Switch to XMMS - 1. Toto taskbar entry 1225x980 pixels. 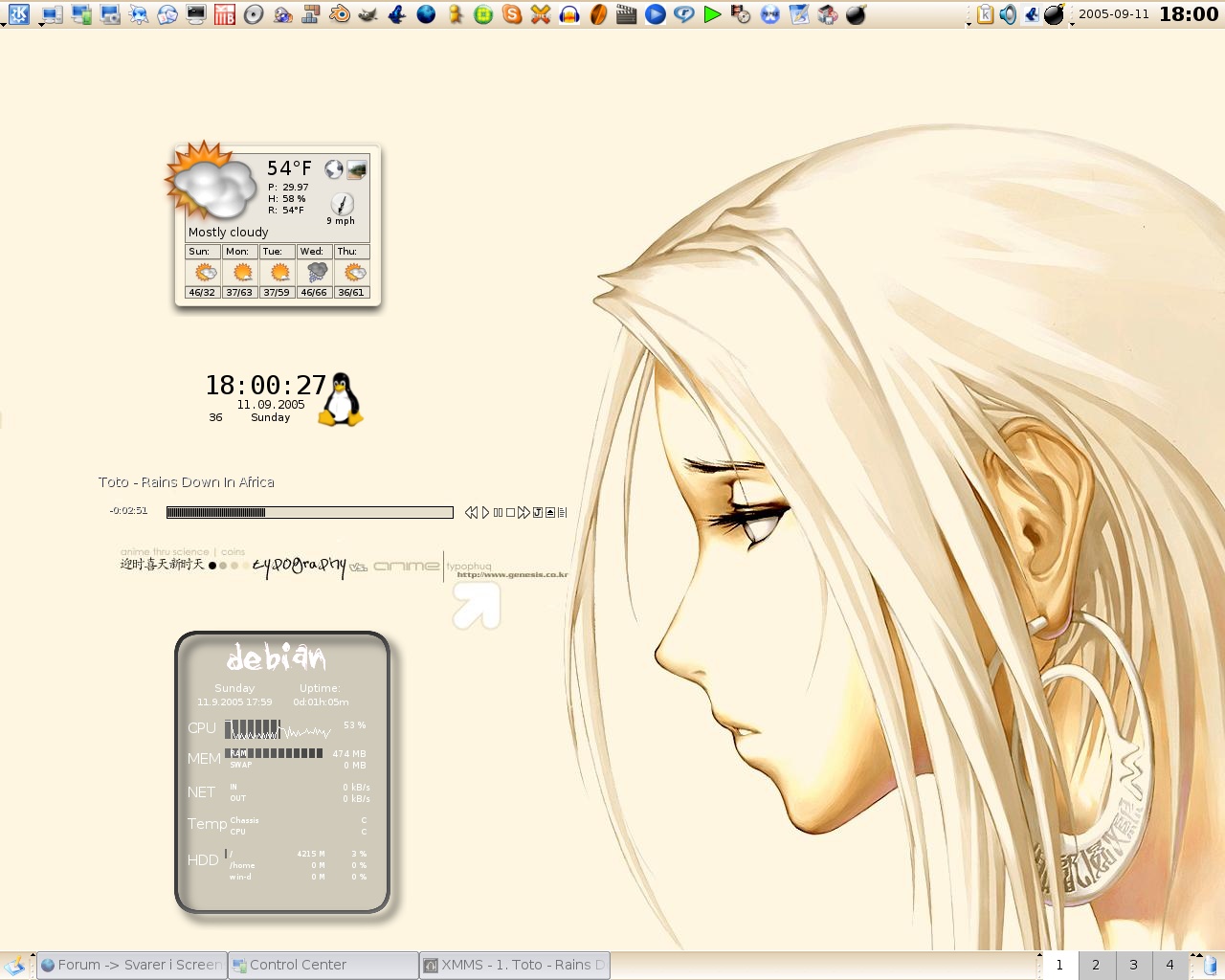[x=515, y=965]
